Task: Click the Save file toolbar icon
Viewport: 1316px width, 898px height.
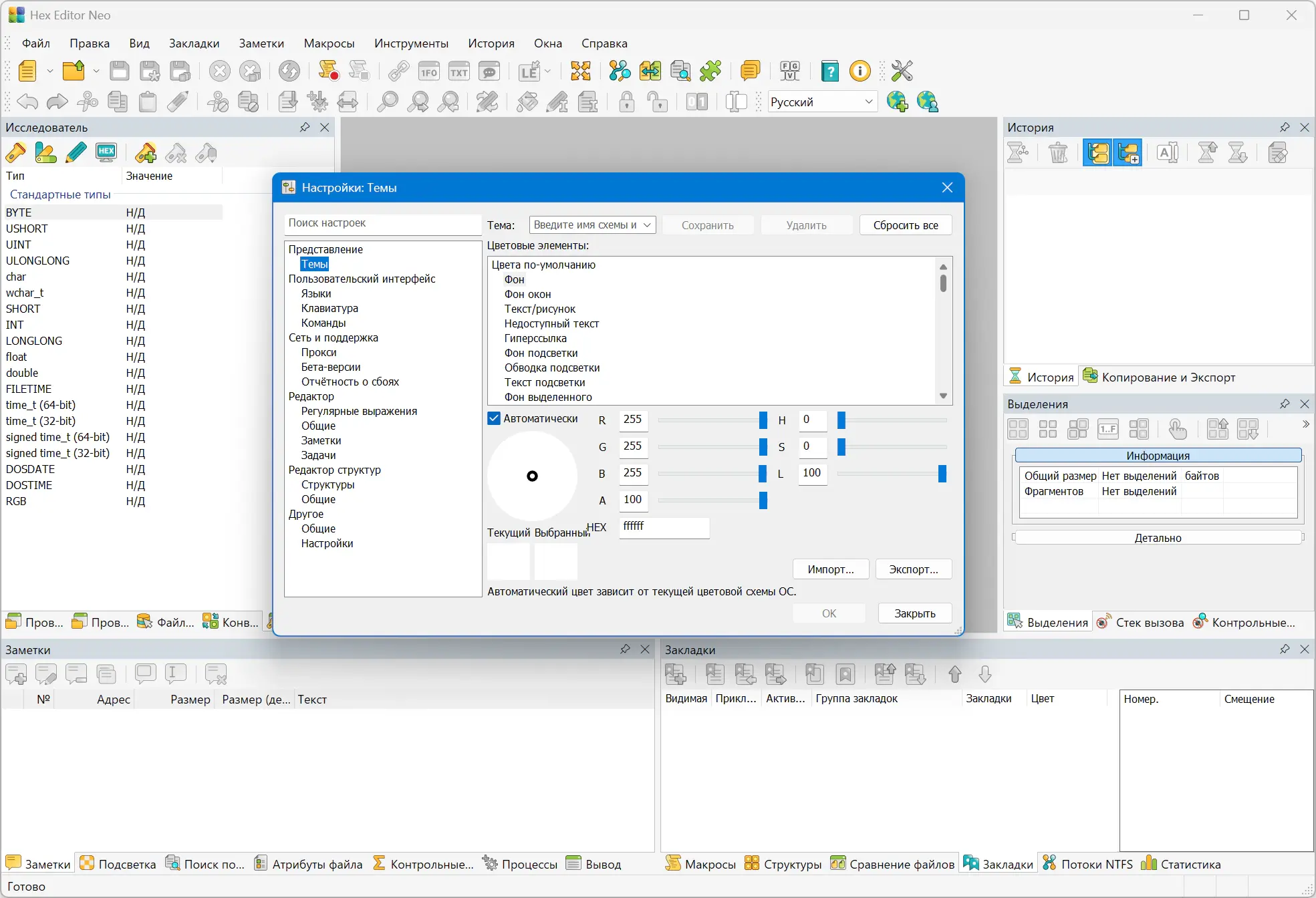Action: pyautogui.click(x=120, y=71)
